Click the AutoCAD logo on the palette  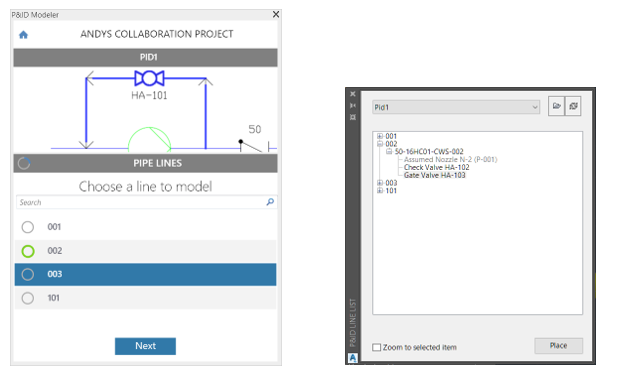tap(353, 358)
